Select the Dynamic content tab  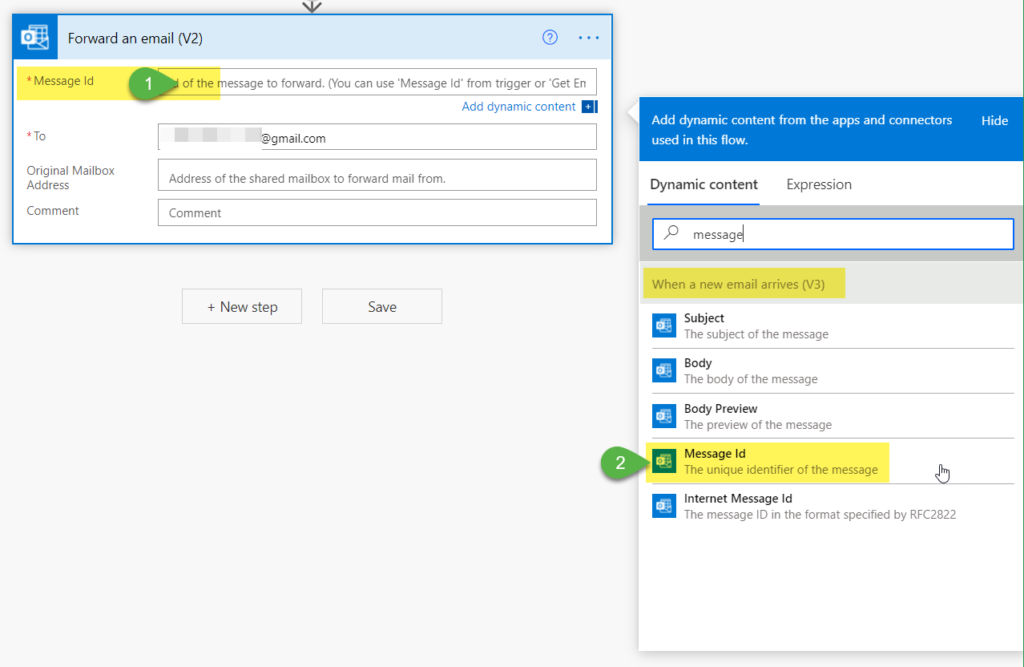704,184
